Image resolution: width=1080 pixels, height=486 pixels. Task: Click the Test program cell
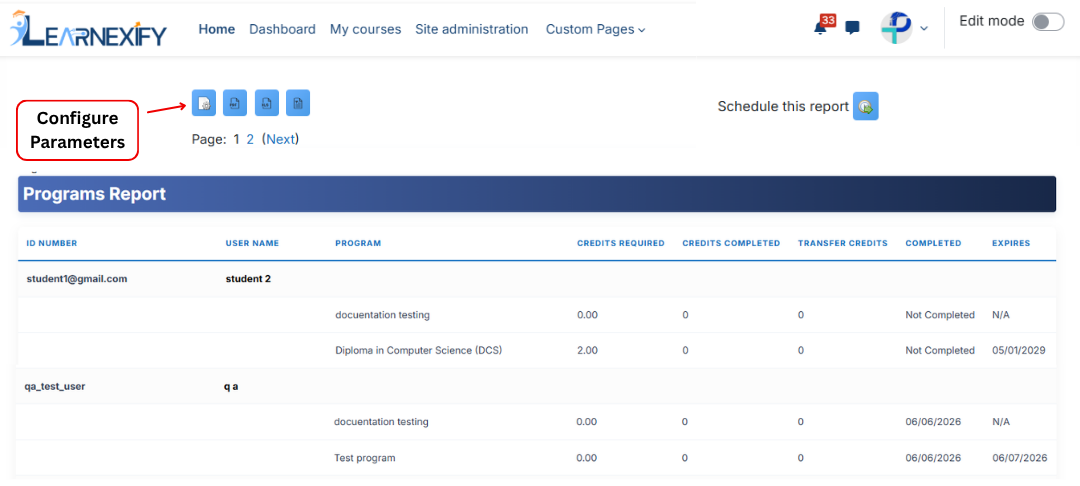click(365, 458)
